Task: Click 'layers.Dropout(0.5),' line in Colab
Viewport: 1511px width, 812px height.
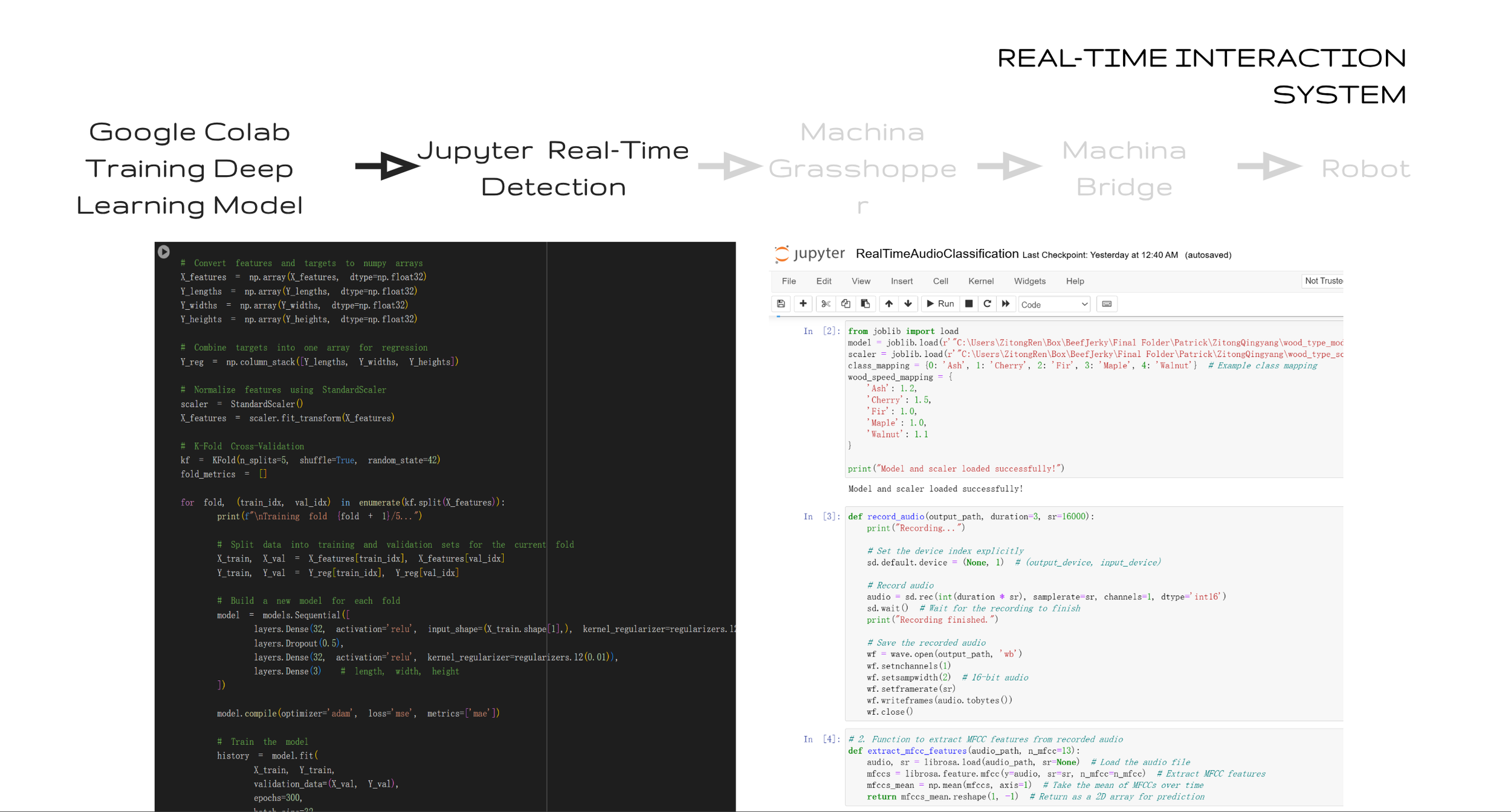Action: [299, 643]
